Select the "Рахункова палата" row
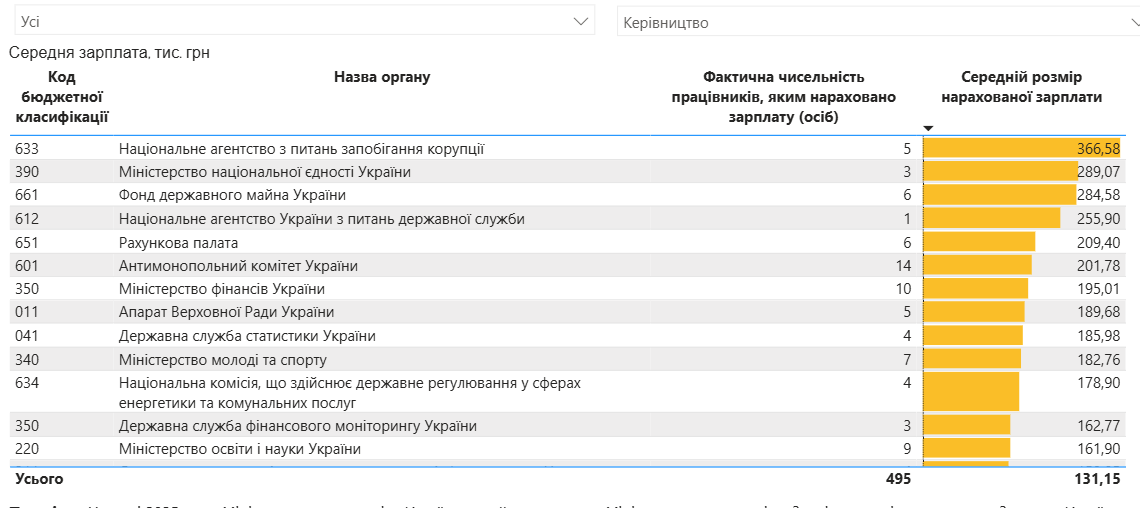Image resolution: width=1140 pixels, height=508 pixels. pyautogui.click(x=178, y=243)
